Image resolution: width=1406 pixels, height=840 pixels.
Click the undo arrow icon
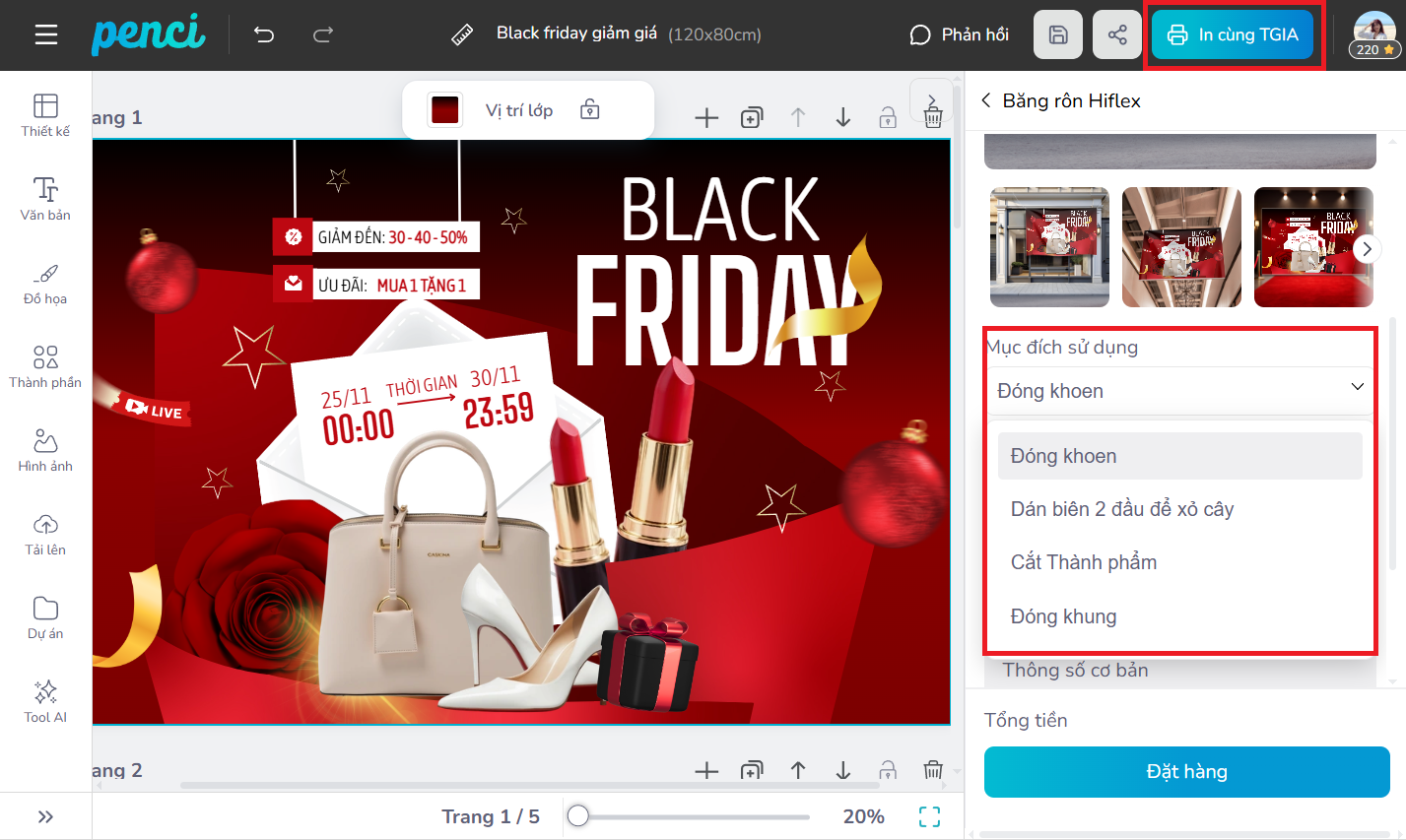264,35
